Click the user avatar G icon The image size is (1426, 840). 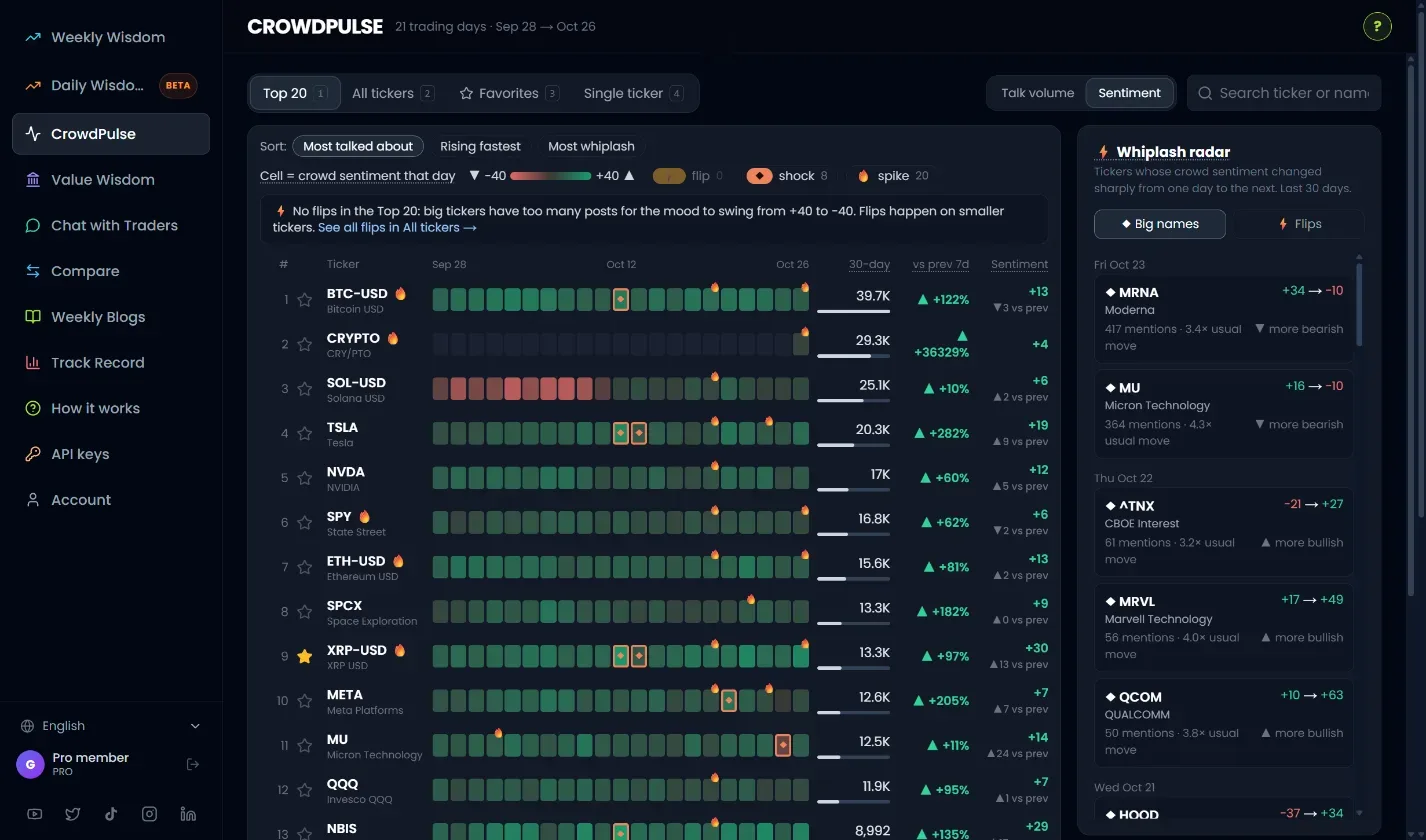click(x=30, y=765)
